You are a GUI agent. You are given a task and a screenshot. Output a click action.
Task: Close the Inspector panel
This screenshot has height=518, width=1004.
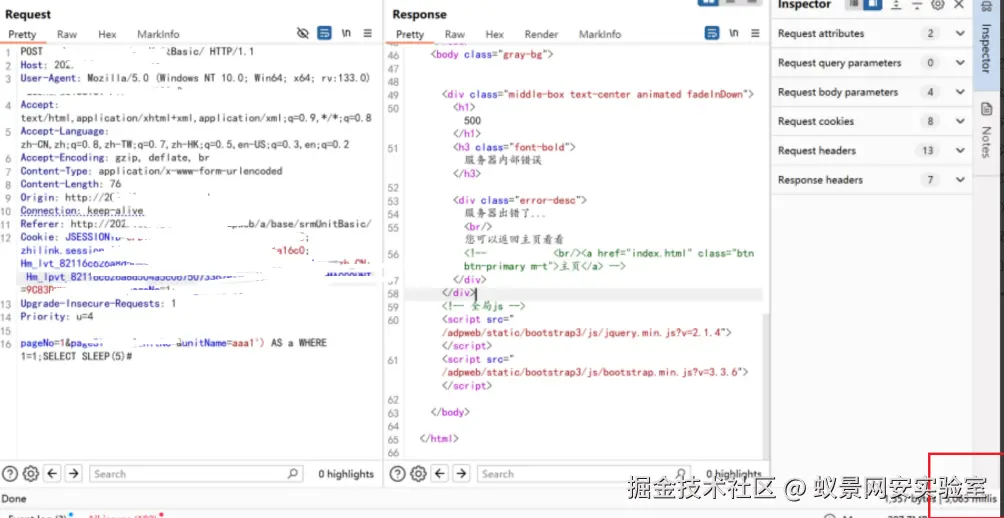959,4
